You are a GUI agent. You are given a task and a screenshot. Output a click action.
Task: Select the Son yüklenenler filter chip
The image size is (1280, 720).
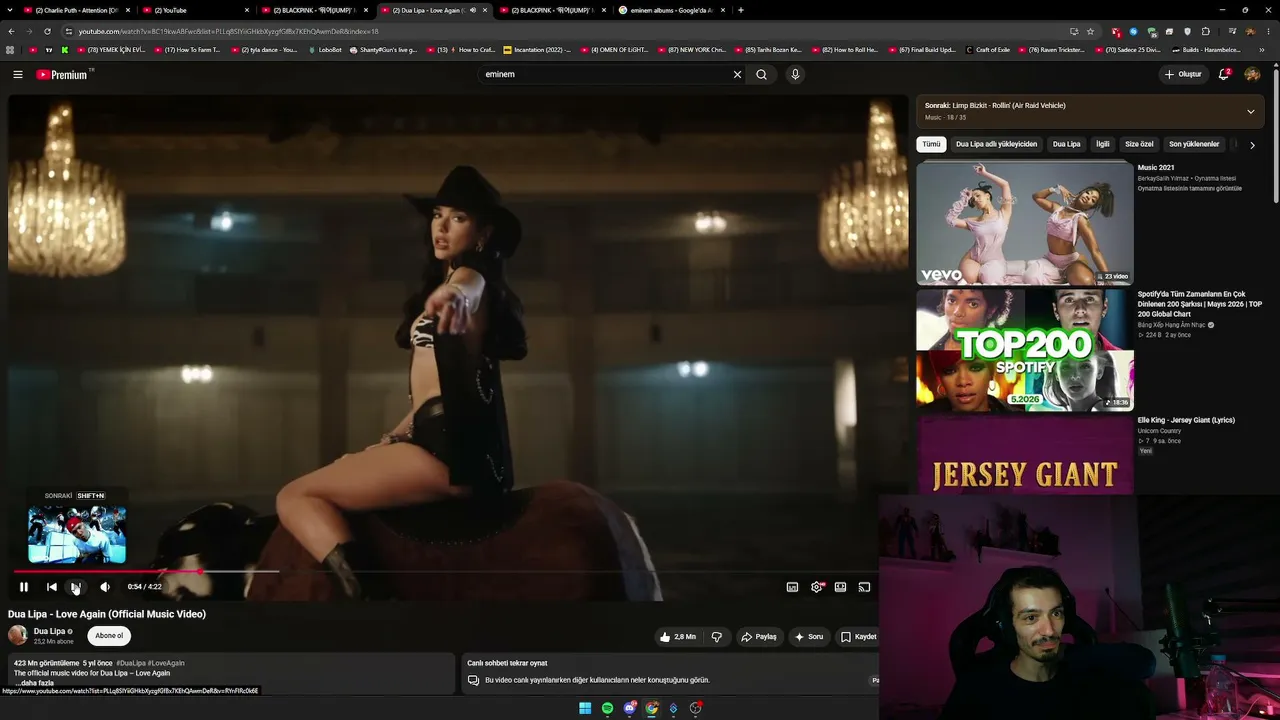(1194, 144)
